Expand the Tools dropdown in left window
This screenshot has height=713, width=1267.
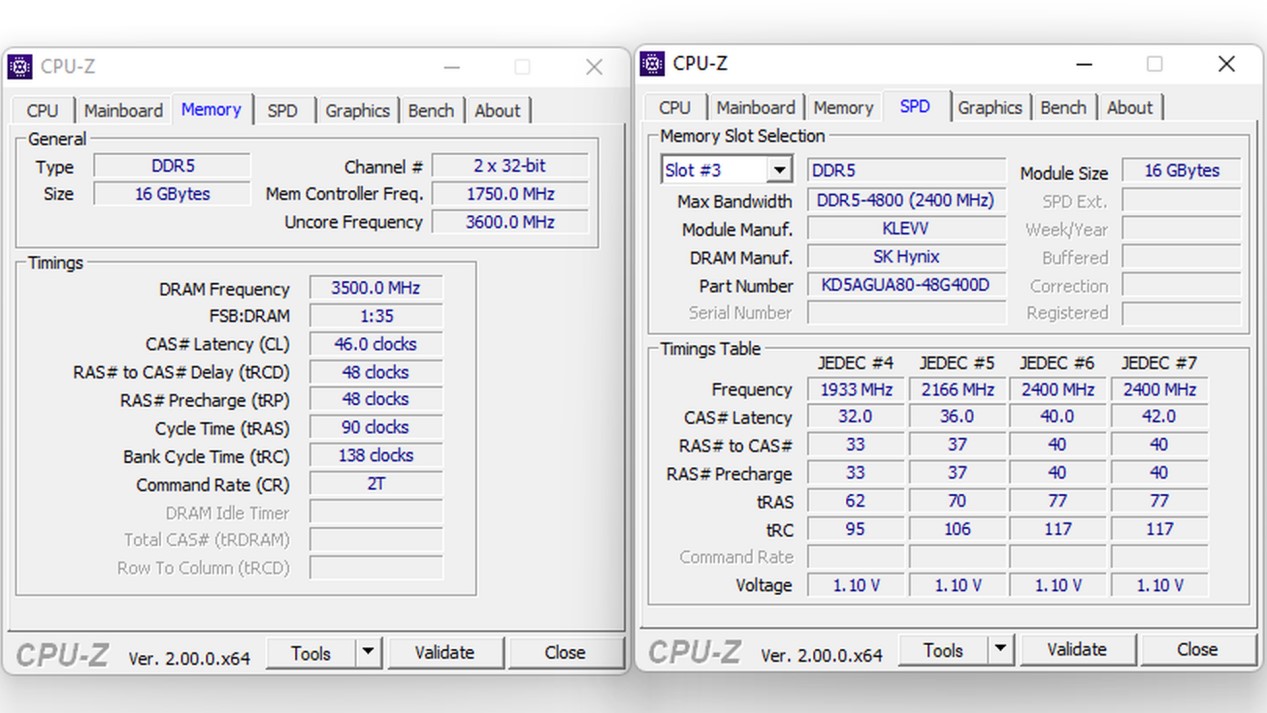367,652
